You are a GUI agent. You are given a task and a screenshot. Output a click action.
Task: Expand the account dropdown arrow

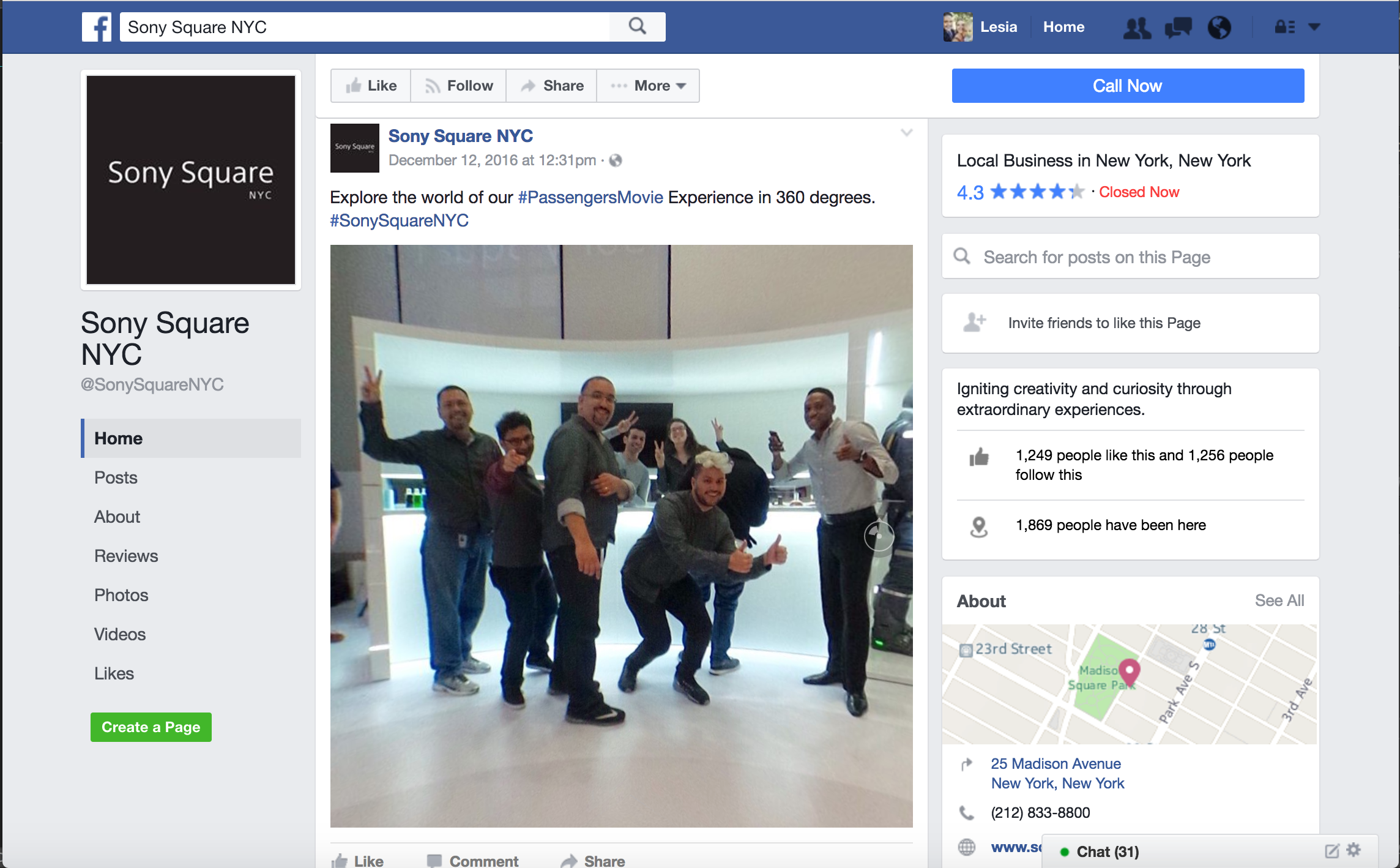click(x=1314, y=27)
